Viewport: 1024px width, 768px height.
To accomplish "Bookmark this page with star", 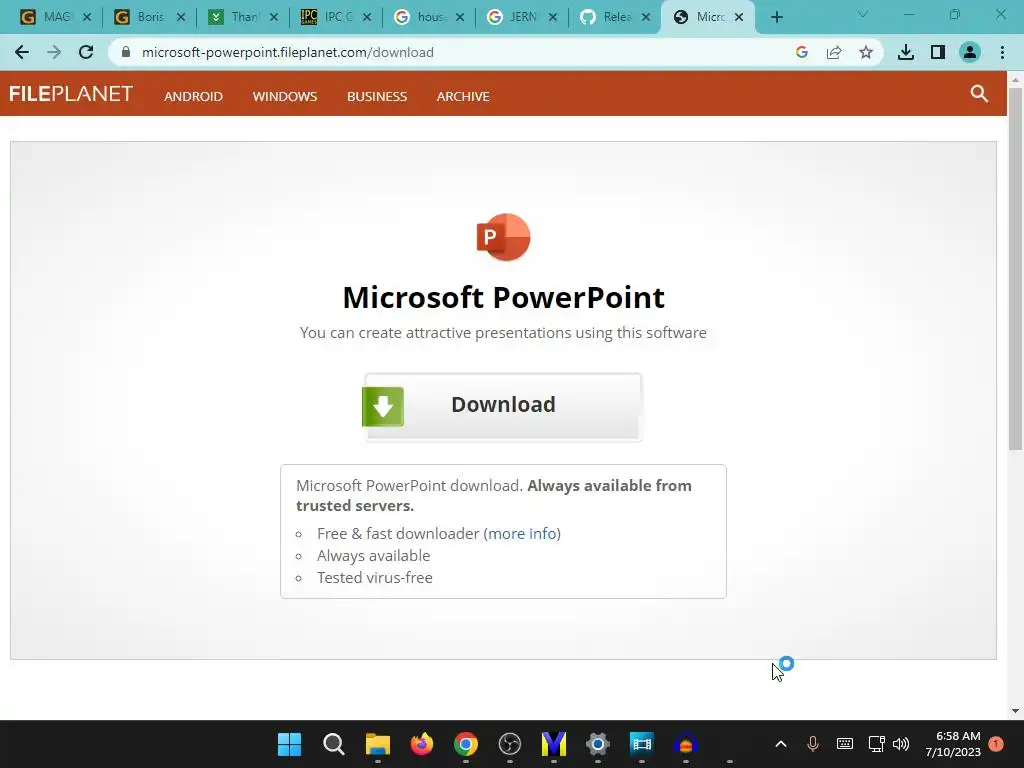I will (866, 52).
